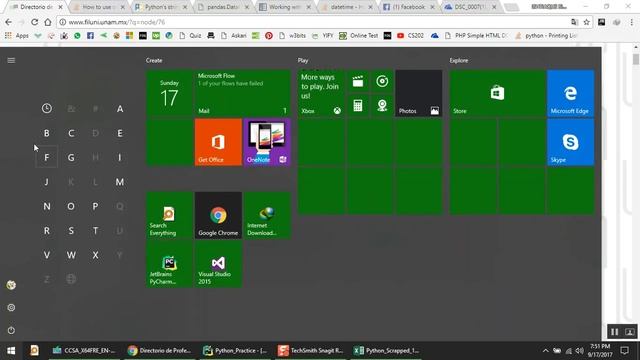Open the Search Everything tile
Image resolution: width=640 pixels, height=360 pixels.
pyautogui.click(x=169, y=216)
